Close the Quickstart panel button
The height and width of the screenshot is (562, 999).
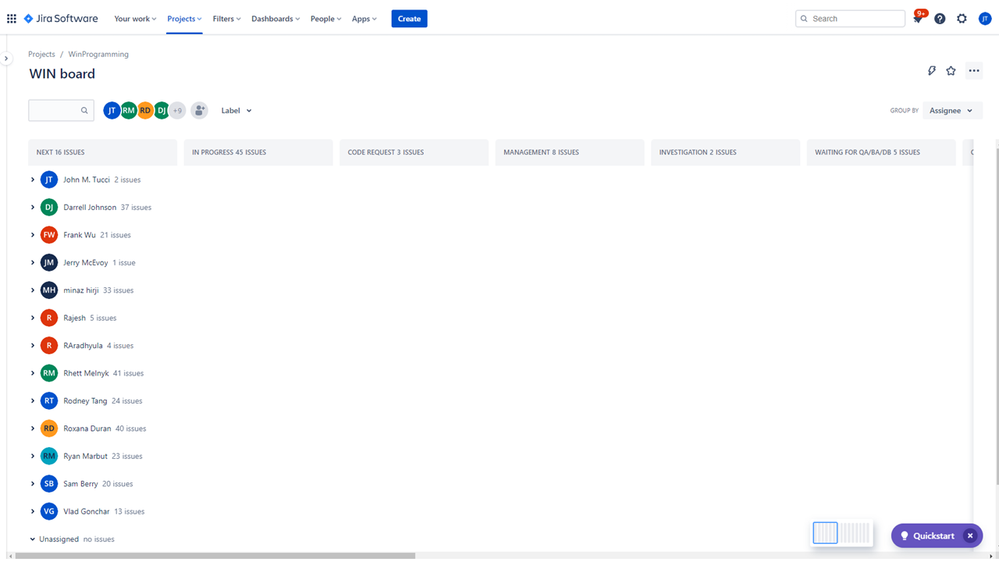tap(970, 536)
